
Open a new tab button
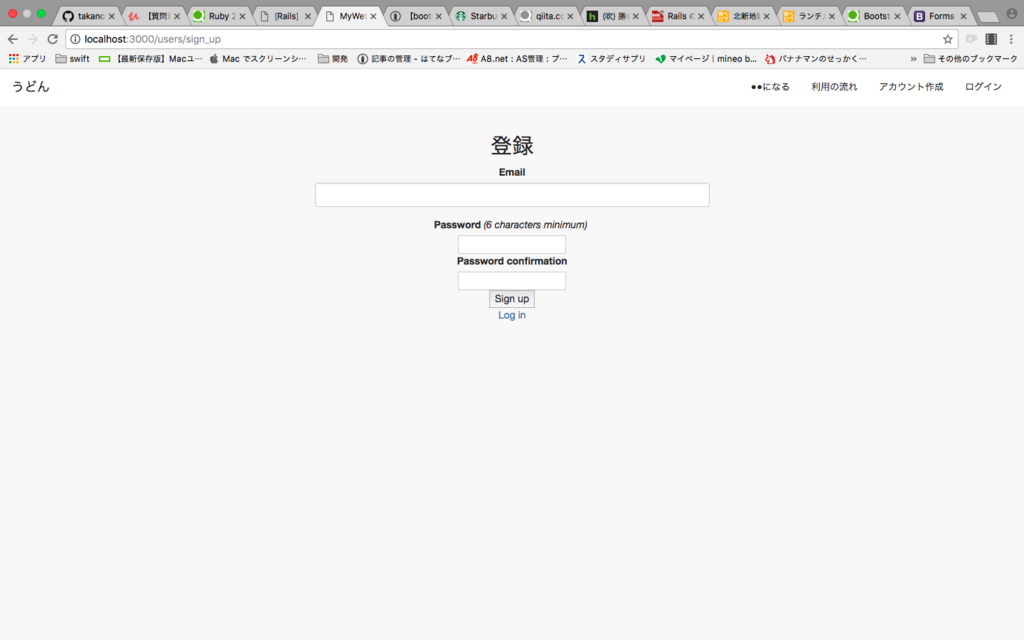987,18
